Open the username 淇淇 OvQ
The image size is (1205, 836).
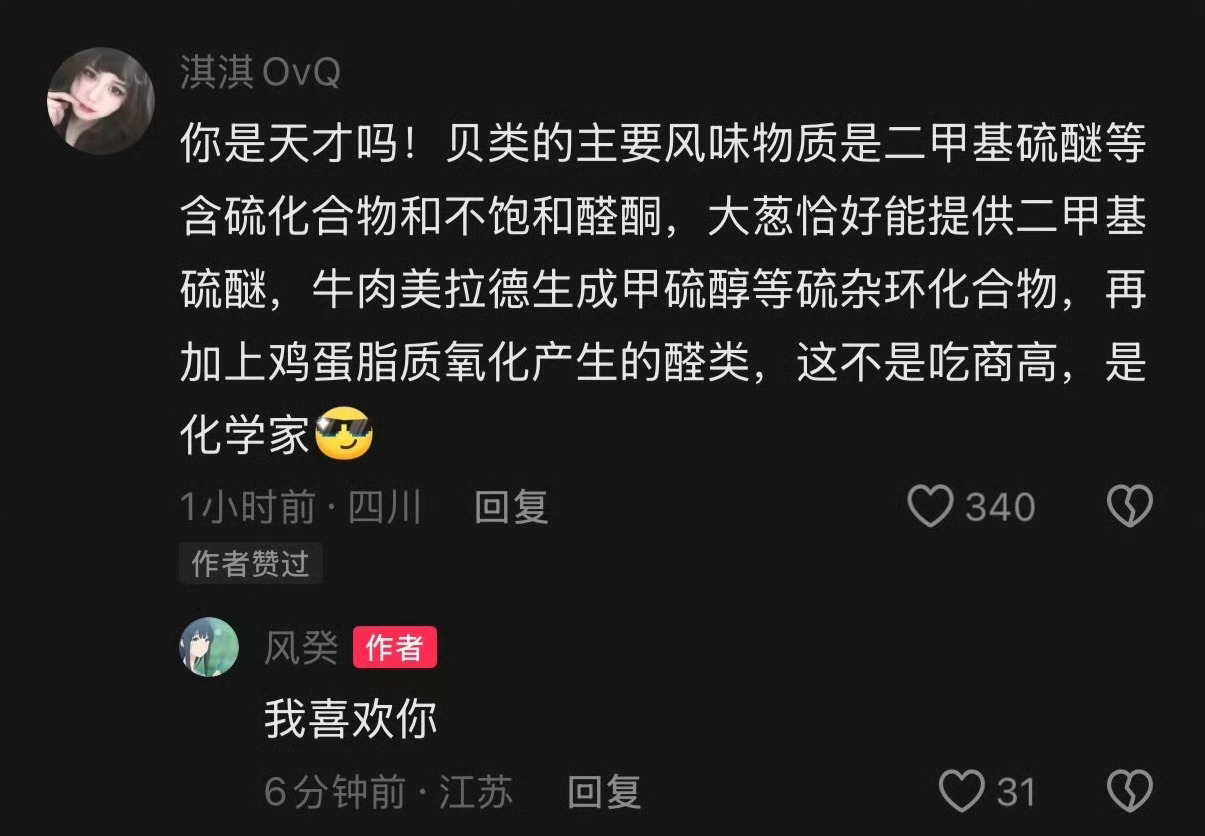[260, 73]
